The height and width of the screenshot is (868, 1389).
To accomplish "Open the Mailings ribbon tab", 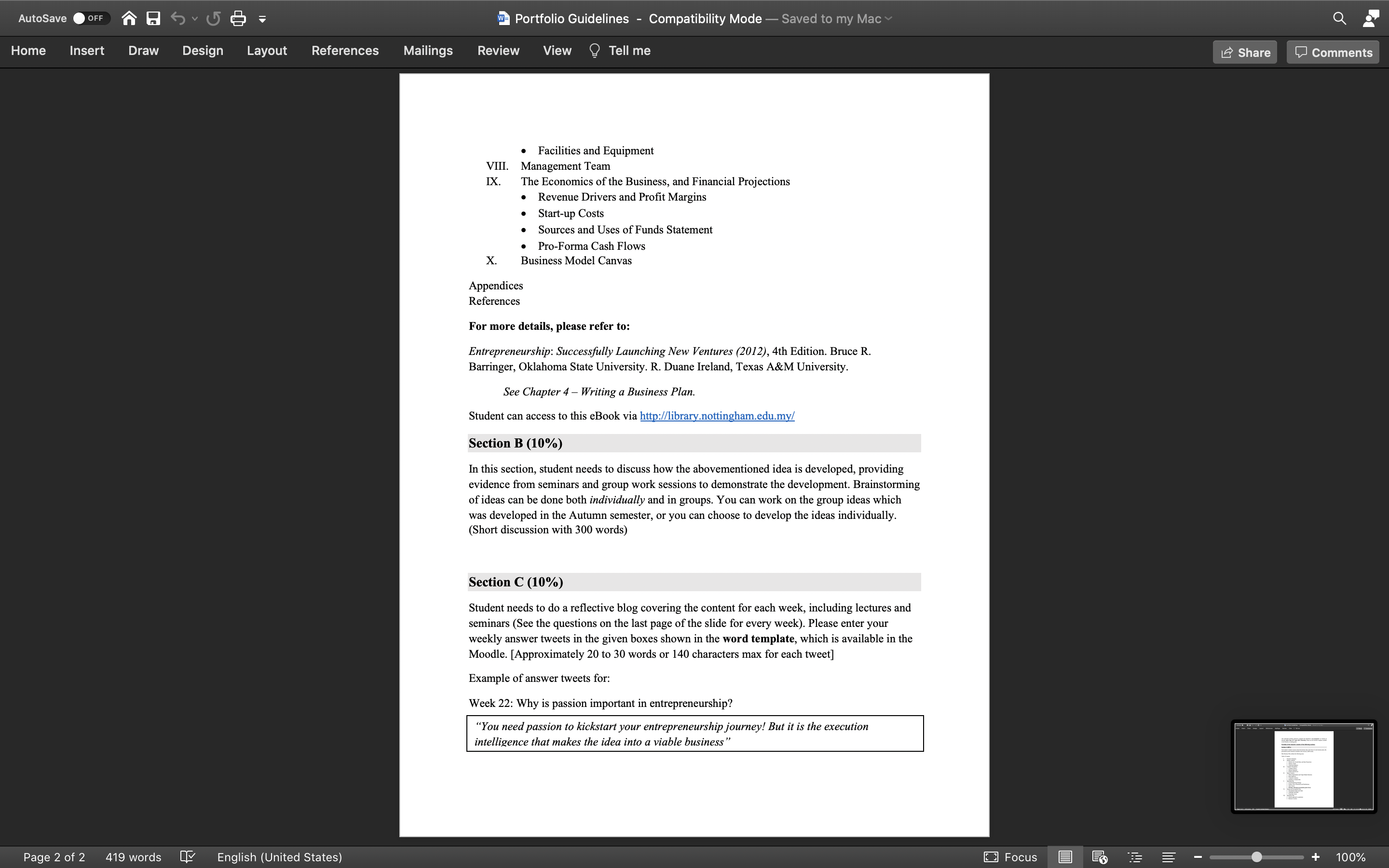I will [x=428, y=51].
